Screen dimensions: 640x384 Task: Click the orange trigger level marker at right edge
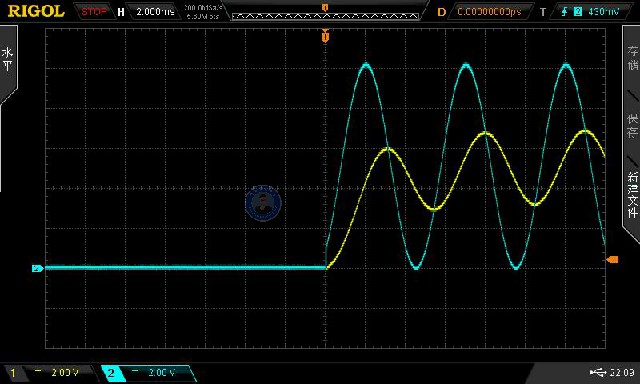click(x=612, y=260)
